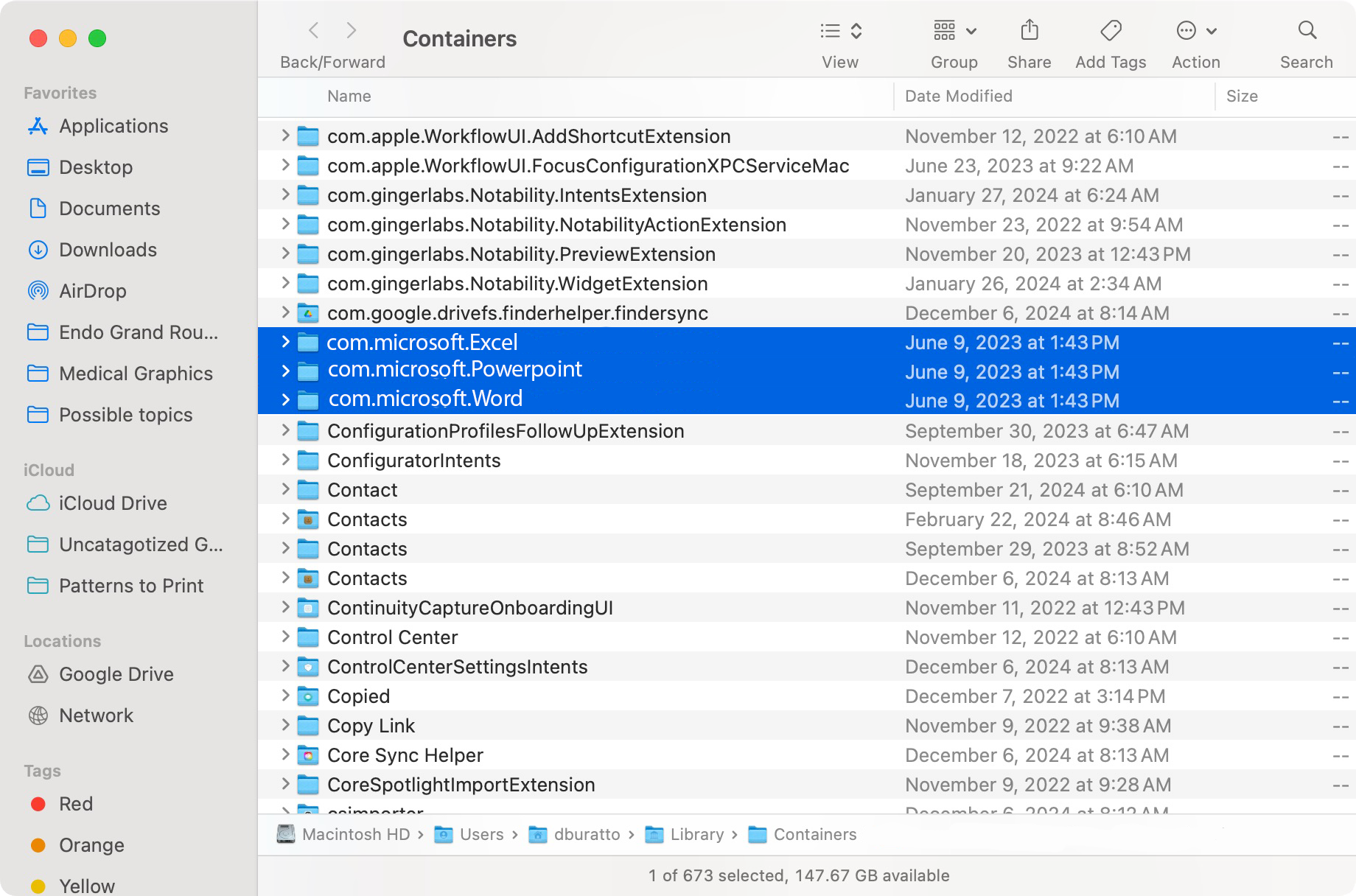
Task: Expand the Core Sync Helper folder
Action: click(x=286, y=755)
